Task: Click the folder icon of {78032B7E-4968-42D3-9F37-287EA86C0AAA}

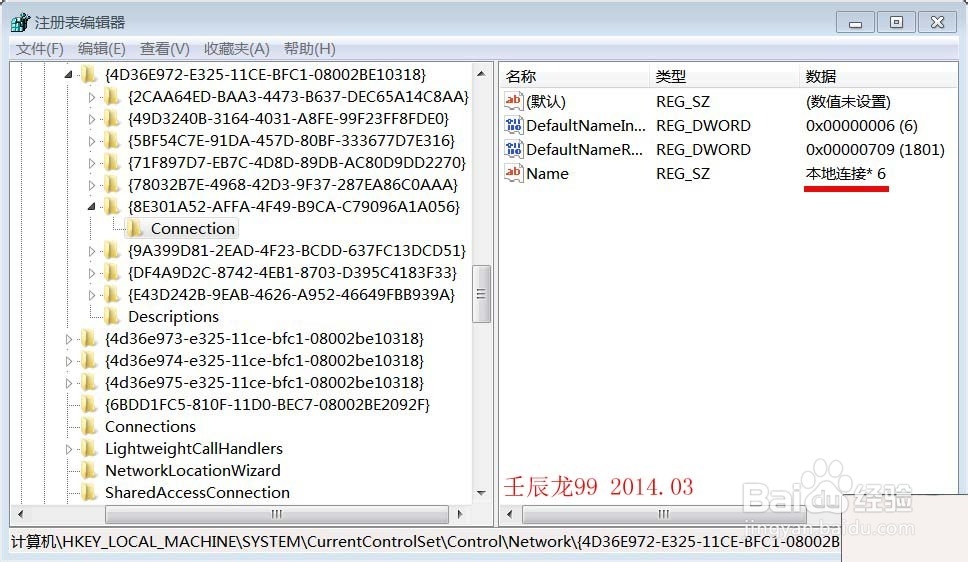Action: point(111,185)
